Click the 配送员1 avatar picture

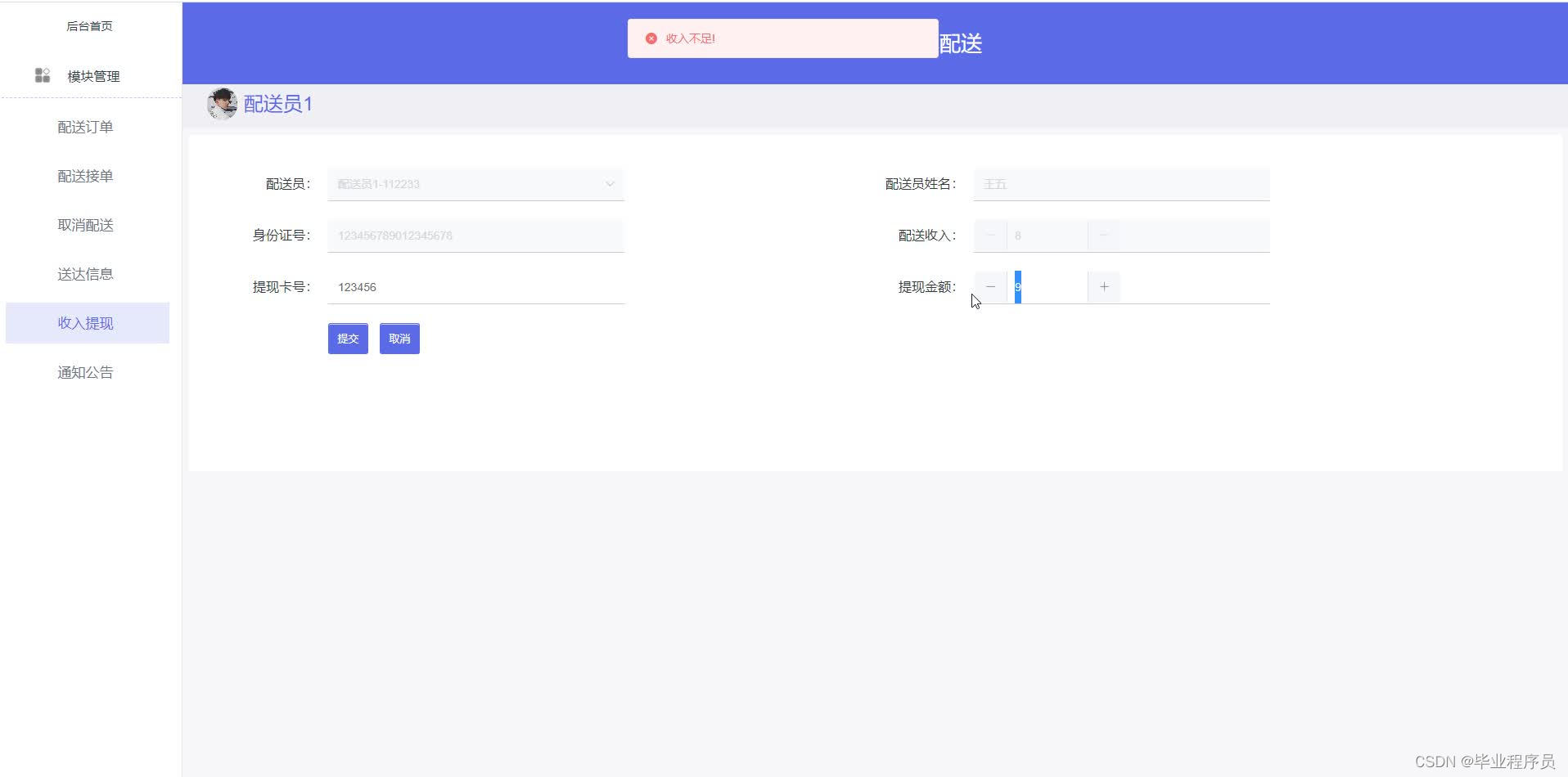pos(222,104)
